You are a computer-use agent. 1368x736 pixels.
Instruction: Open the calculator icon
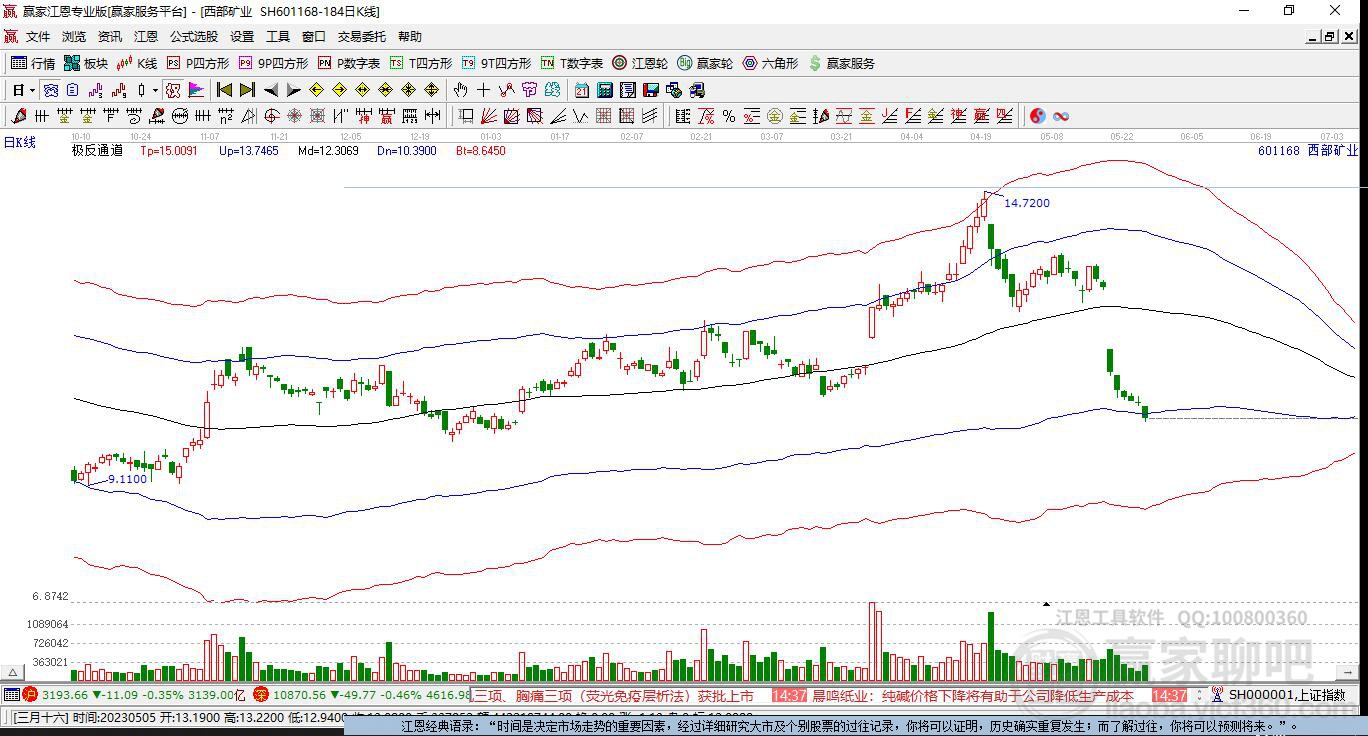pyautogui.click(x=604, y=90)
